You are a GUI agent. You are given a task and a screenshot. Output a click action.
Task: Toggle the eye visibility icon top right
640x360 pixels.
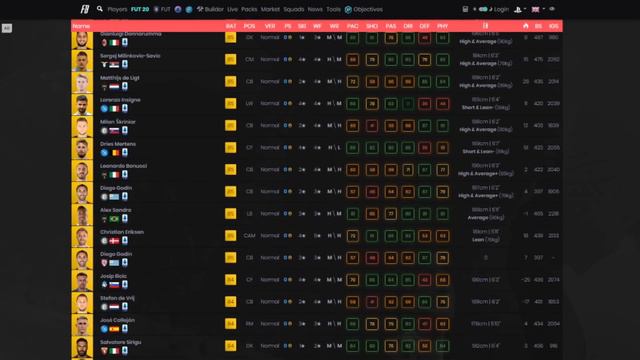[552, 9]
